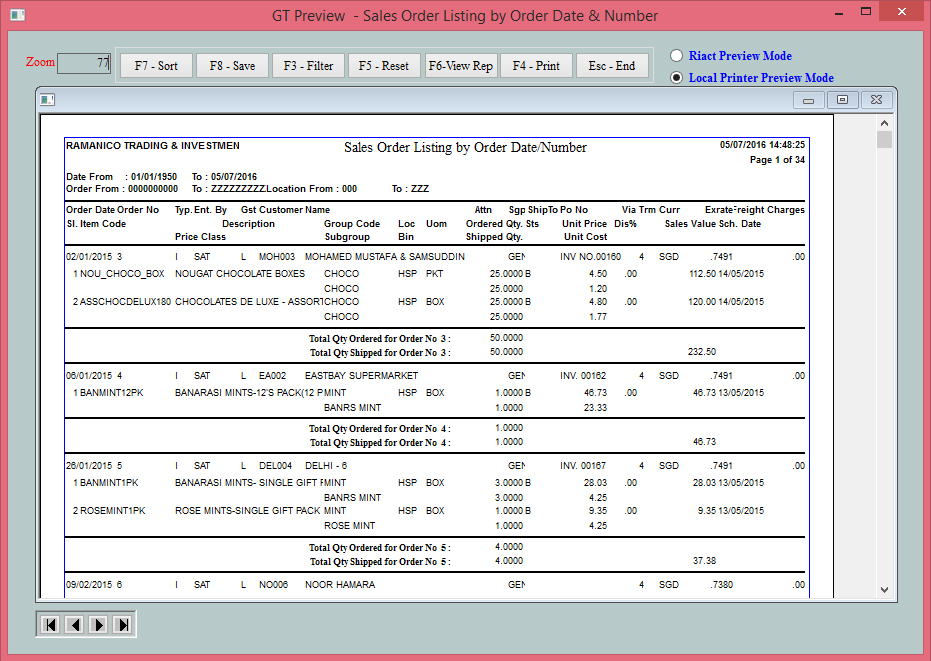
Task: Print report with F4 - Print
Action: click(x=536, y=66)
